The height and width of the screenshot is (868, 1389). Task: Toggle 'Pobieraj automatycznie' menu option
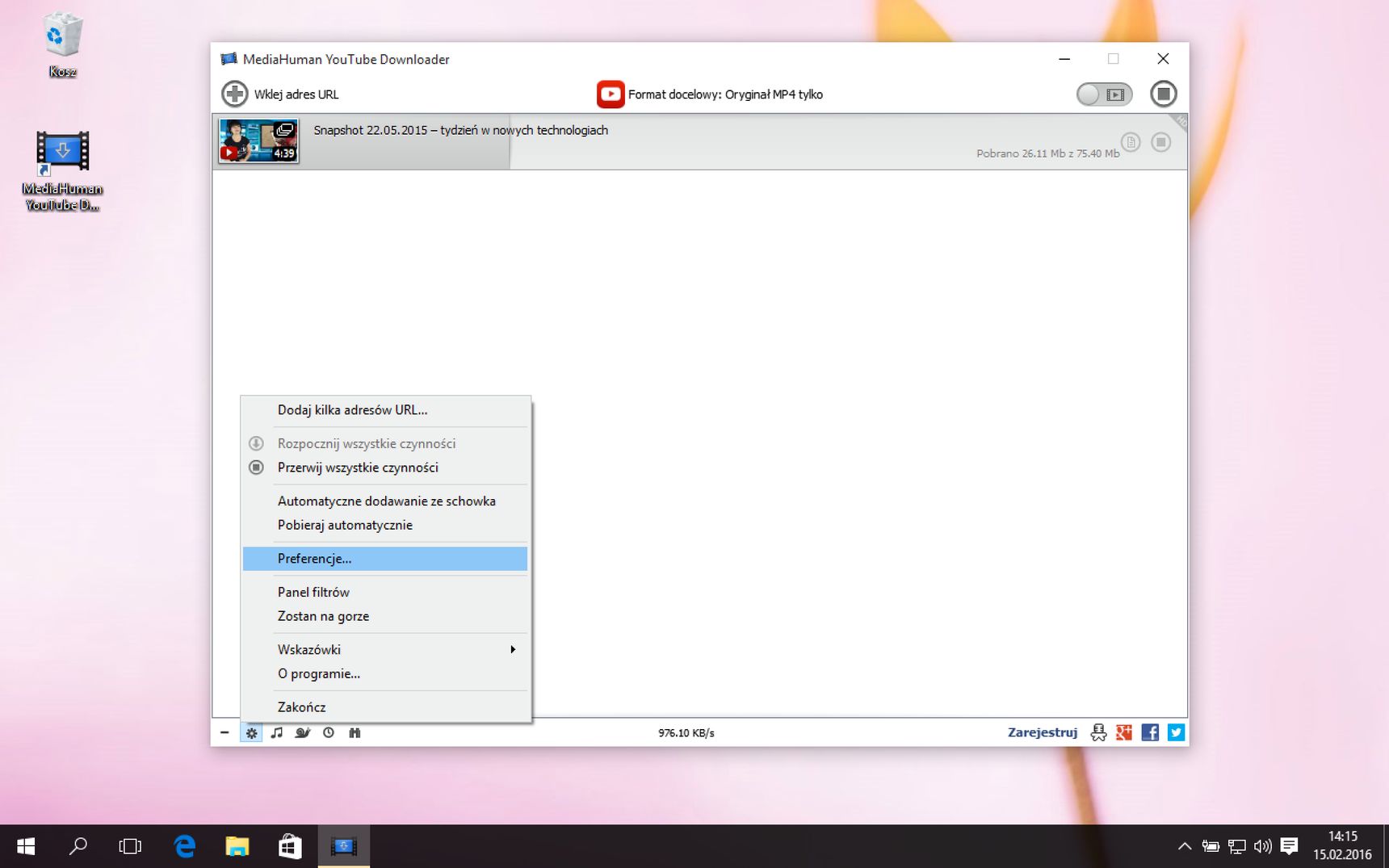(385, 525)
